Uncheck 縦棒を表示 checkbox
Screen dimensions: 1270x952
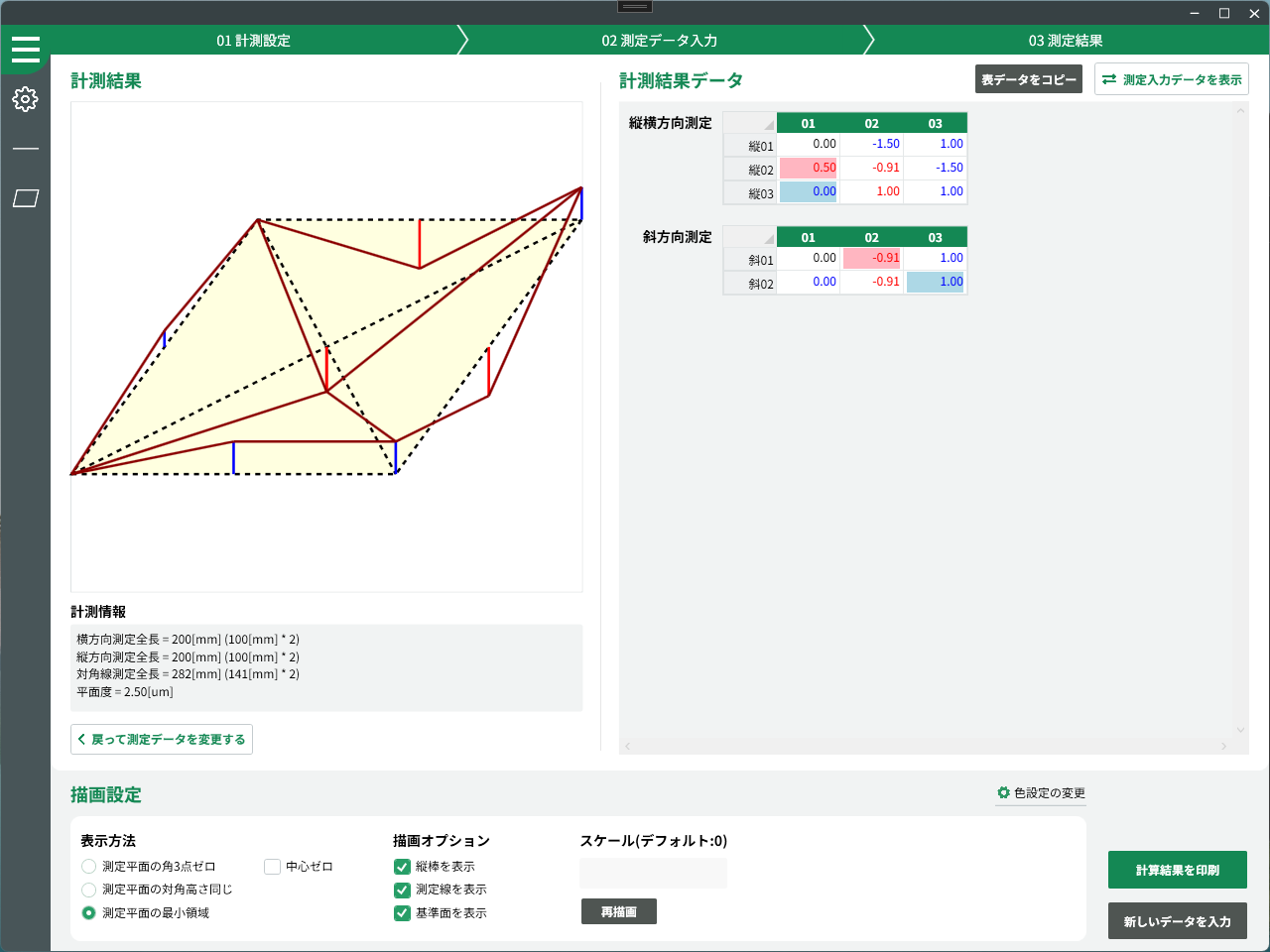[402, 867]
